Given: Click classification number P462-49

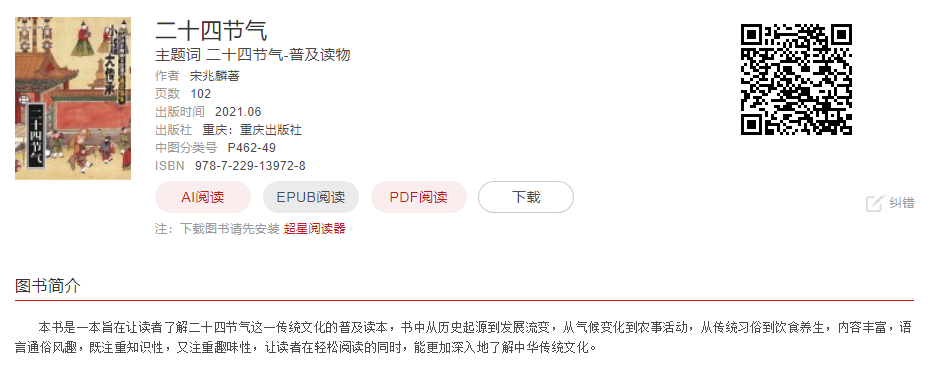Looking at the screenshot, I should (251, 148).
